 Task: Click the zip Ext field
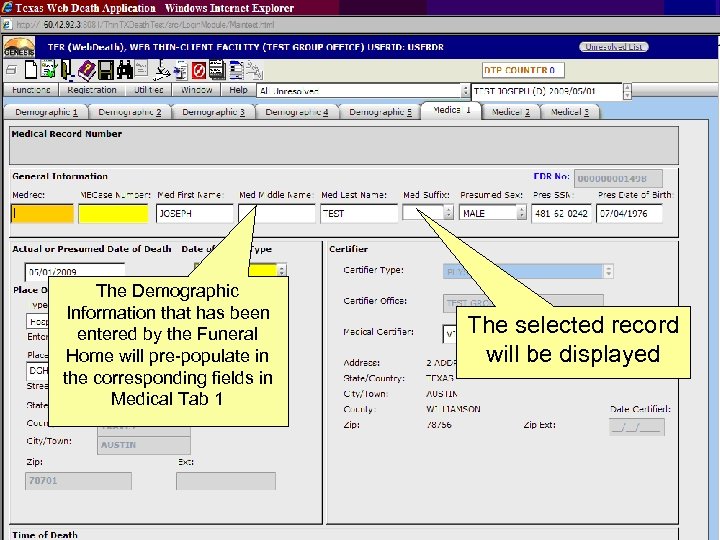226,481
